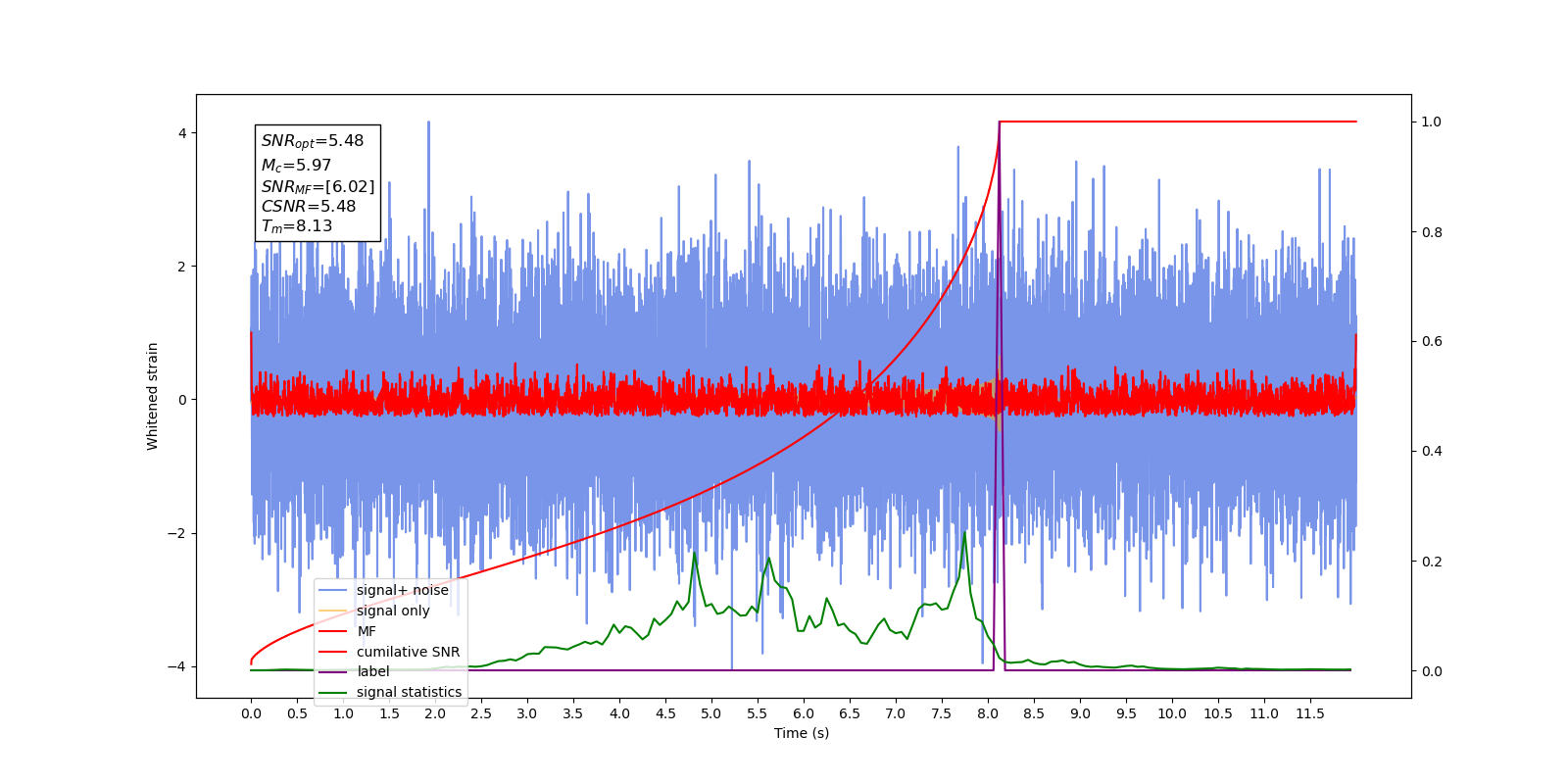
Task: Click the SNRopt=5.48 annotation
Action: (313, 142)
